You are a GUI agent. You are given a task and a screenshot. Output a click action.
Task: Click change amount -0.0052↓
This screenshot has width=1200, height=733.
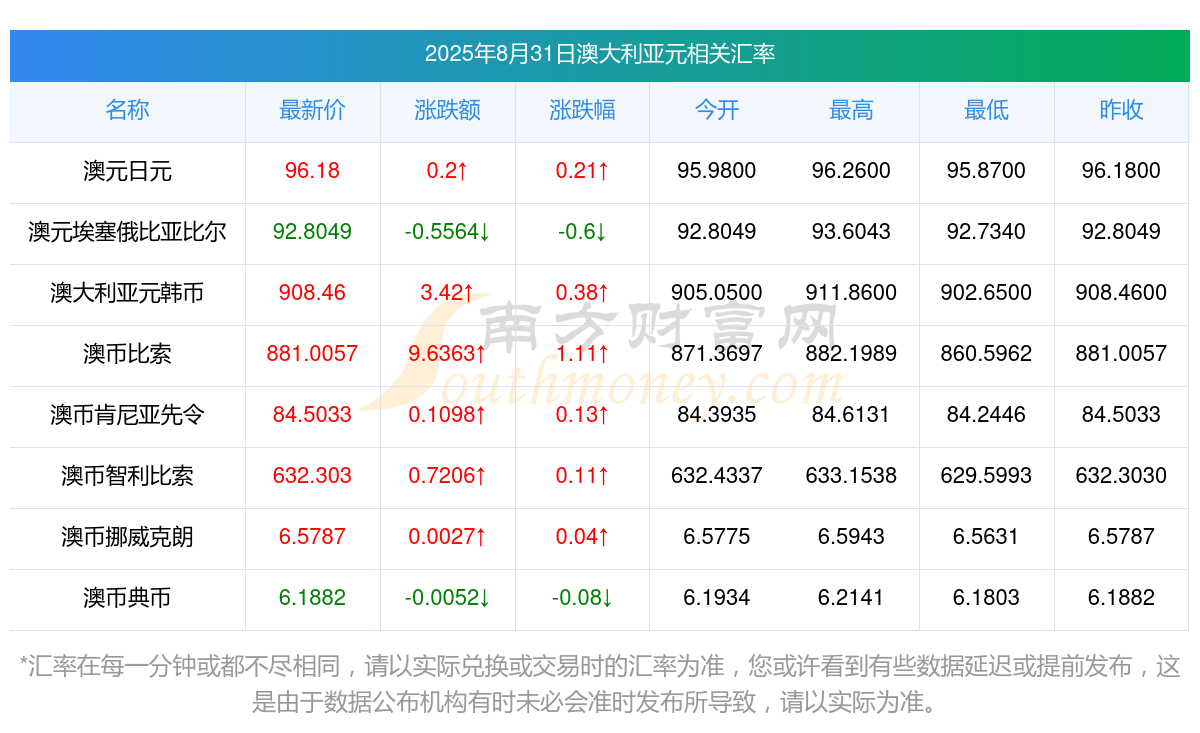click(x=447, y=598)
